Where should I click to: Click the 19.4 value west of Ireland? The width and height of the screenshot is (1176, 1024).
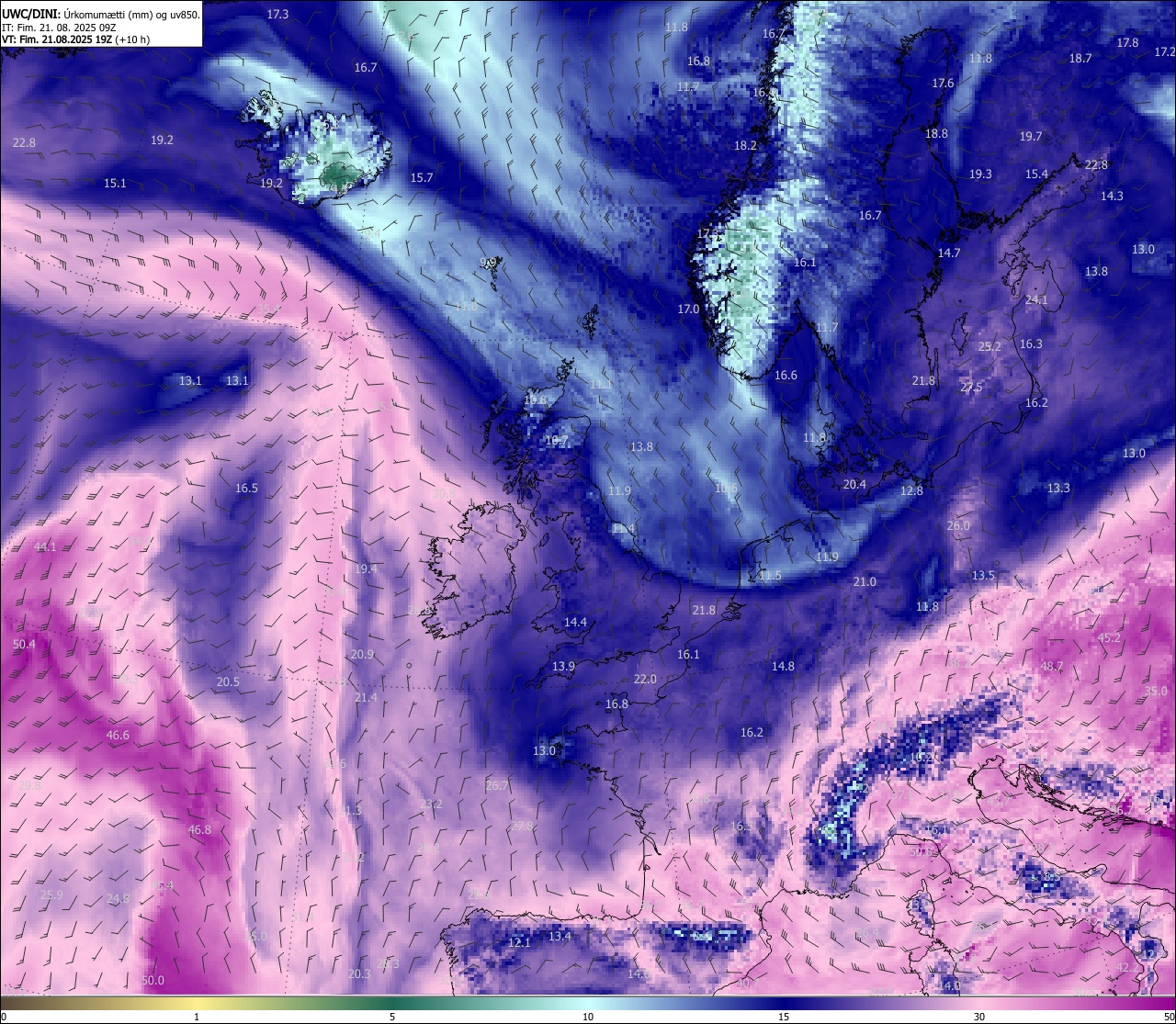click(366, 569)
